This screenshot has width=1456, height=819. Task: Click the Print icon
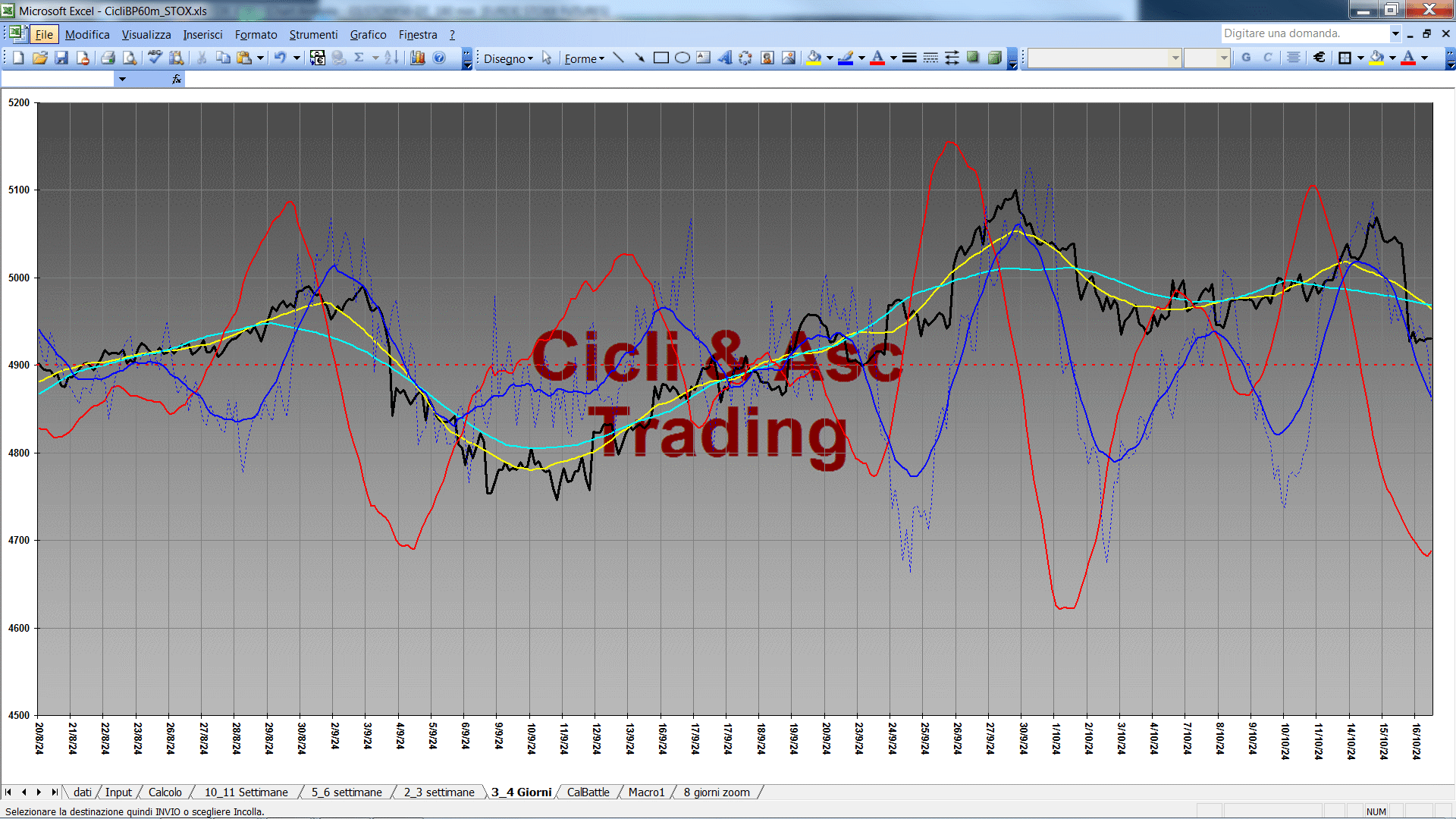tap(108, 58)
